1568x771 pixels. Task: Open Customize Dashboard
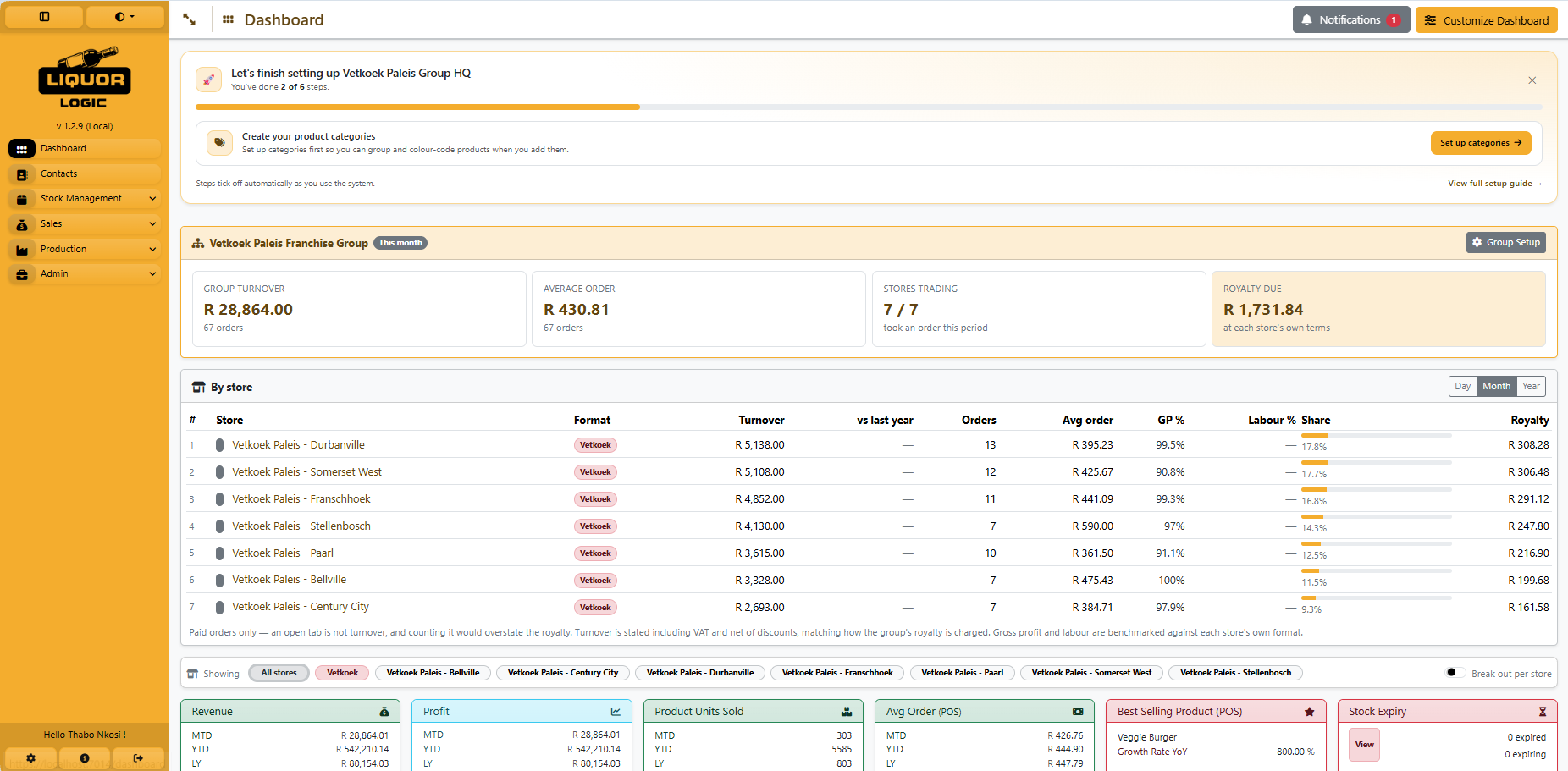coord(1487,20)
